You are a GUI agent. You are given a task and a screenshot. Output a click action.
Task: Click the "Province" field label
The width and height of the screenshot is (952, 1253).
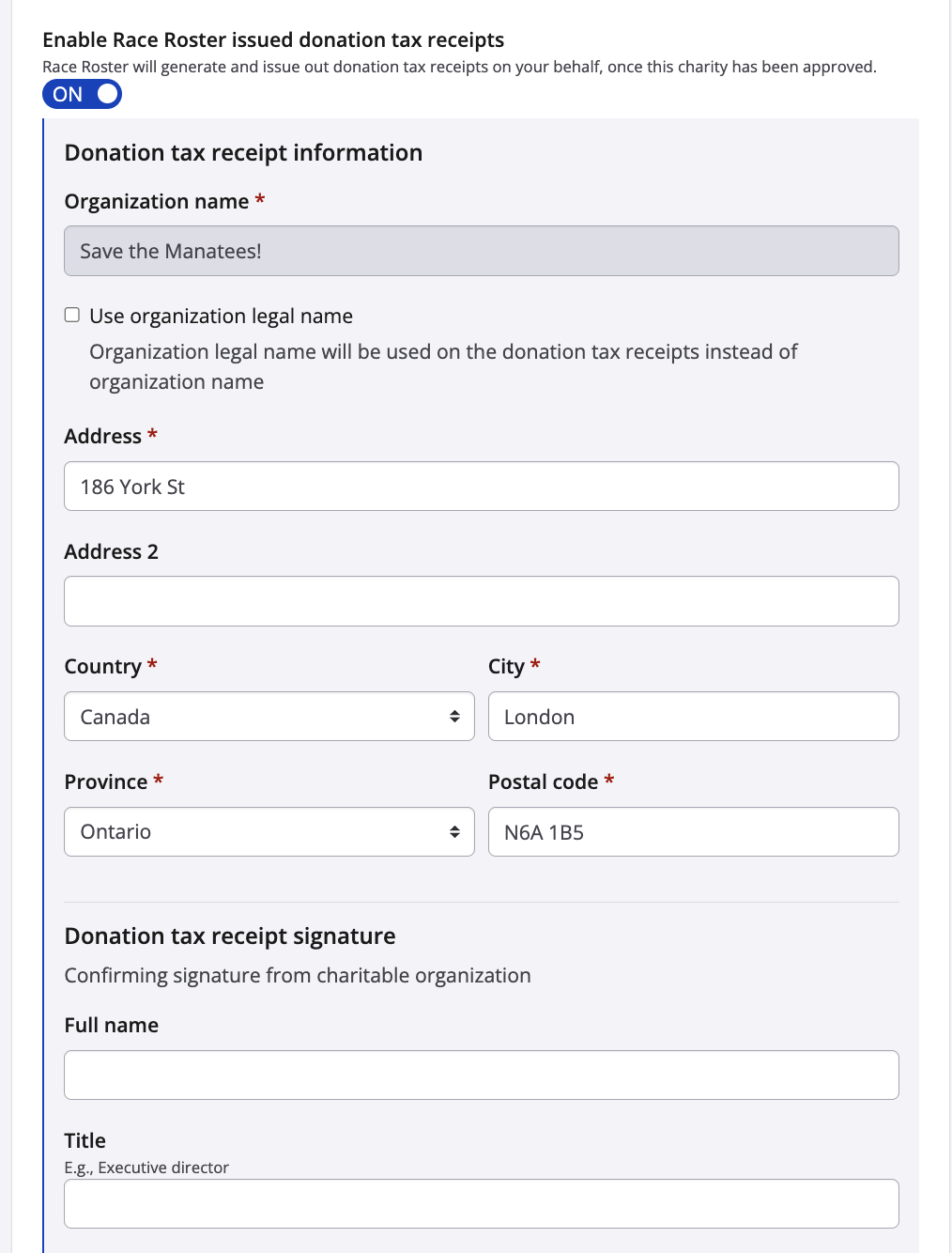point(105,782)
